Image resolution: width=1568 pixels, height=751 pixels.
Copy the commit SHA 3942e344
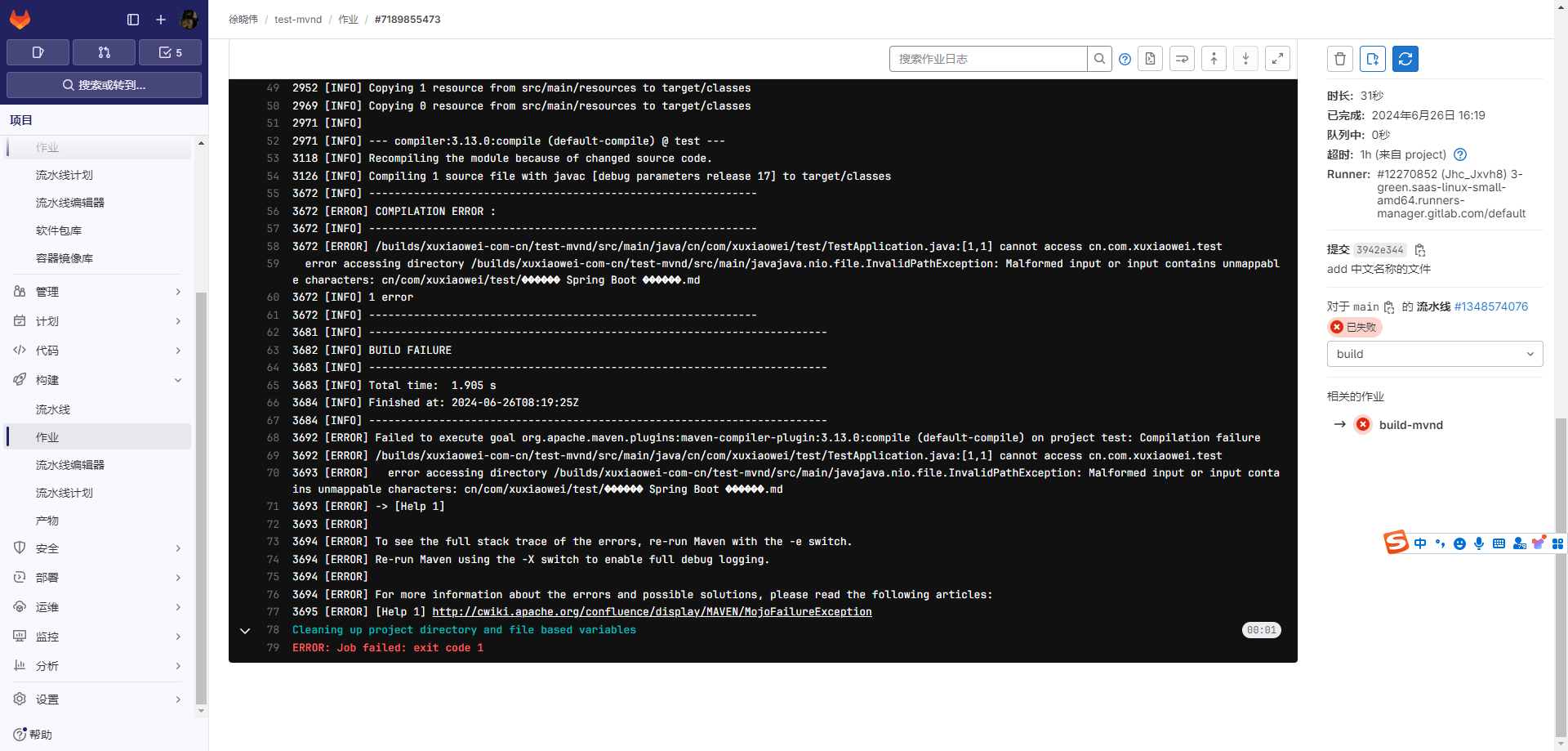pyautogui.click(x=1420, y=250)
